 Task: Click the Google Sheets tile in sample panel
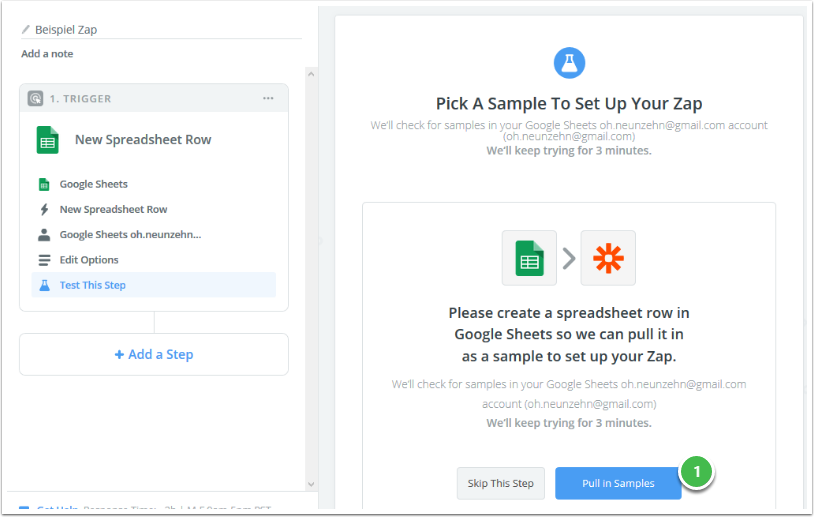529,258
